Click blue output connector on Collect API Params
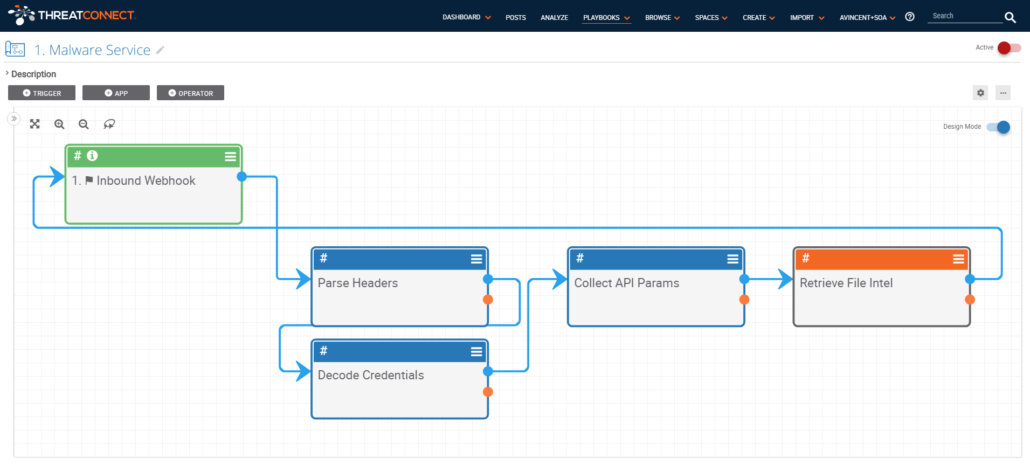The width and height of the screenshot is (1030, 465). [744, 279]
